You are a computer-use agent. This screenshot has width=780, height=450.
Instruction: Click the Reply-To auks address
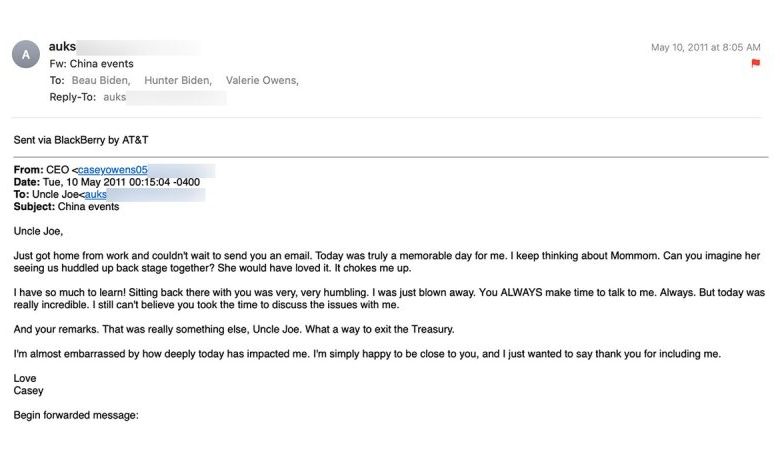coord(114,97)
